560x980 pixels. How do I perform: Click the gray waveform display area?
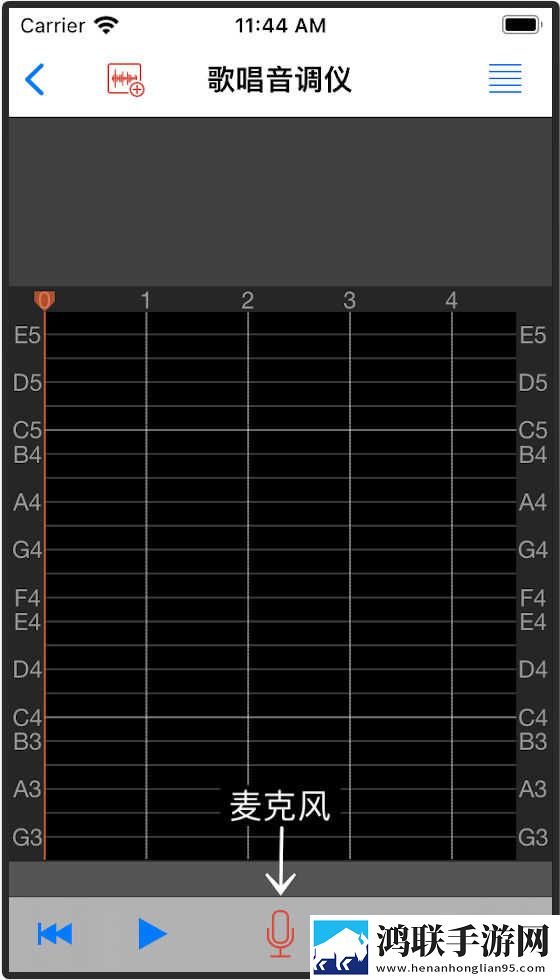point(280,202)
